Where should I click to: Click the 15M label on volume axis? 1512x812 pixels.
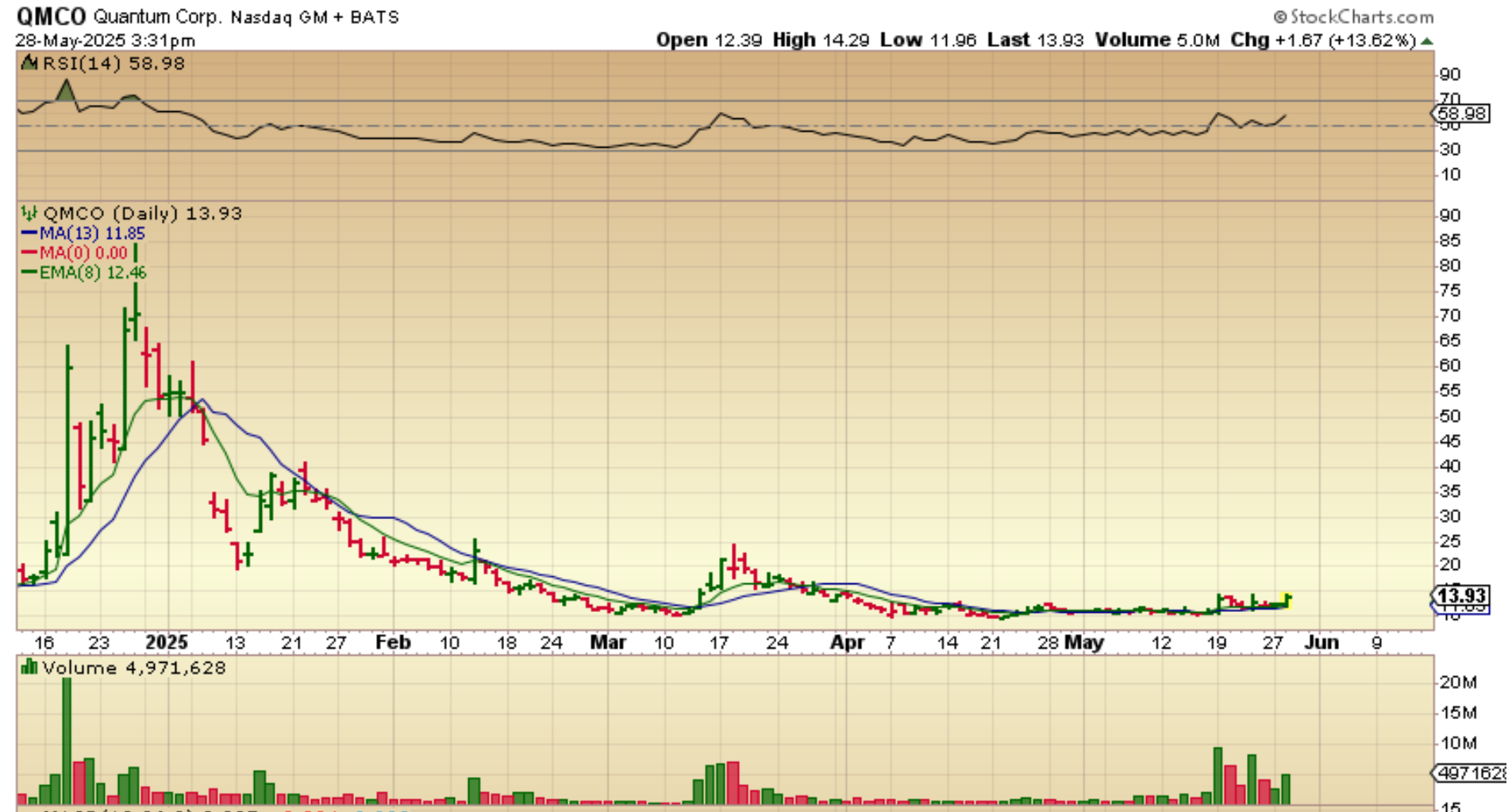(1459, 713)
